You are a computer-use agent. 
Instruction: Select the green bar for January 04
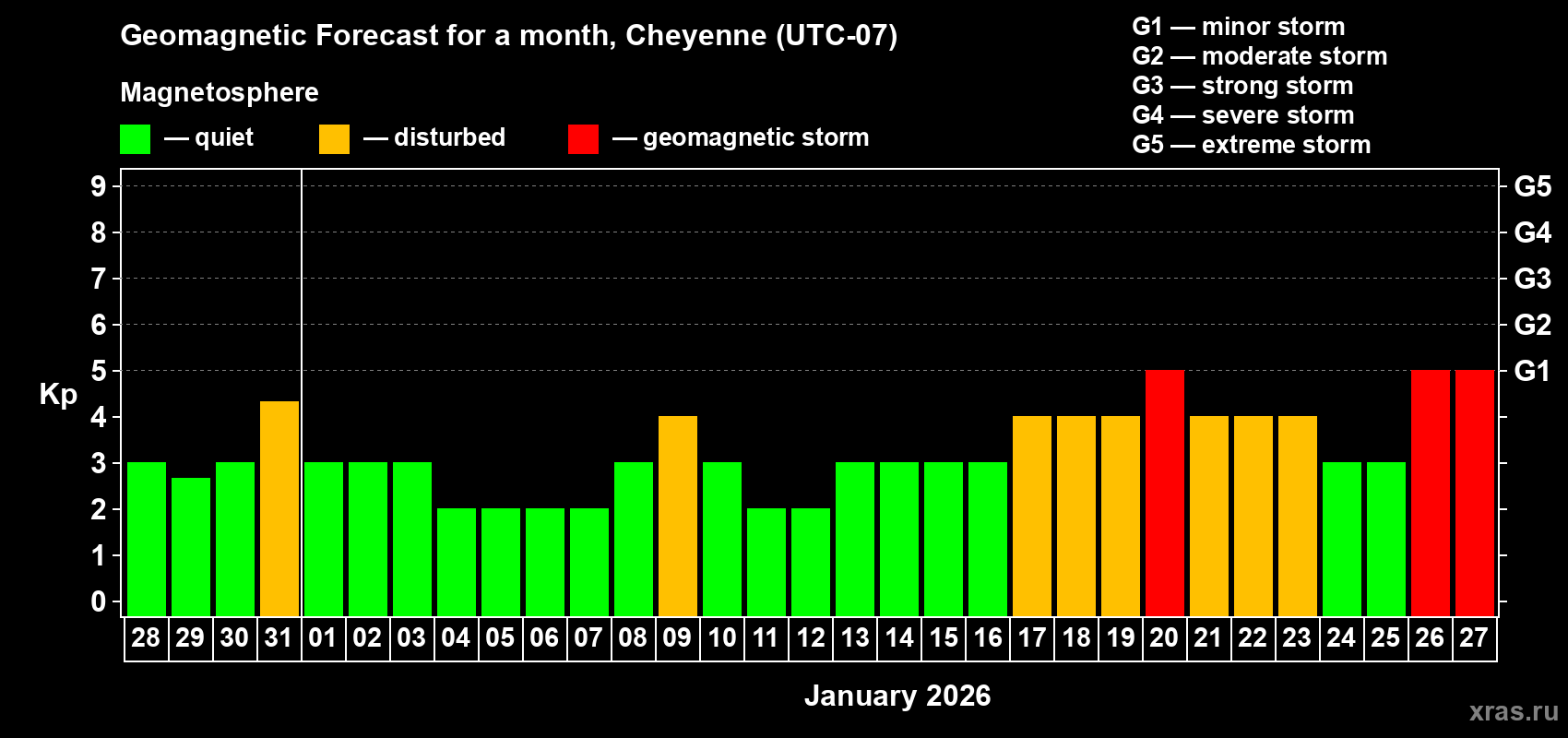[457, 562]
